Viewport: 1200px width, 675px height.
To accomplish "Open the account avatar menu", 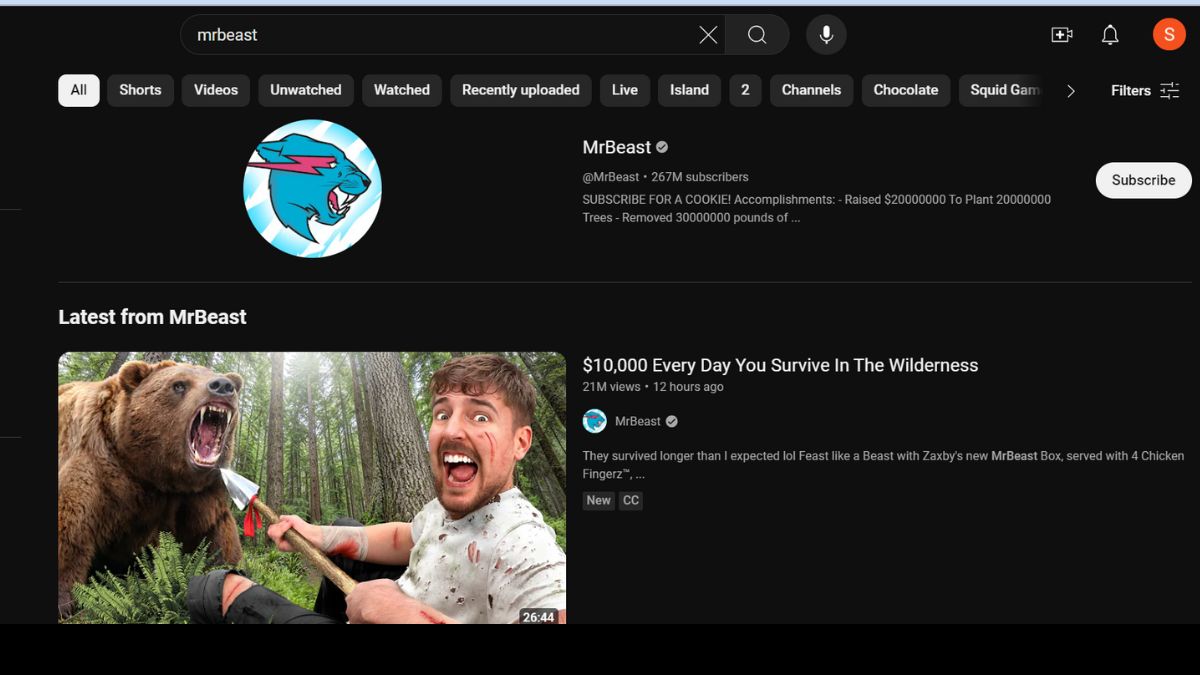I will 1168,35.
